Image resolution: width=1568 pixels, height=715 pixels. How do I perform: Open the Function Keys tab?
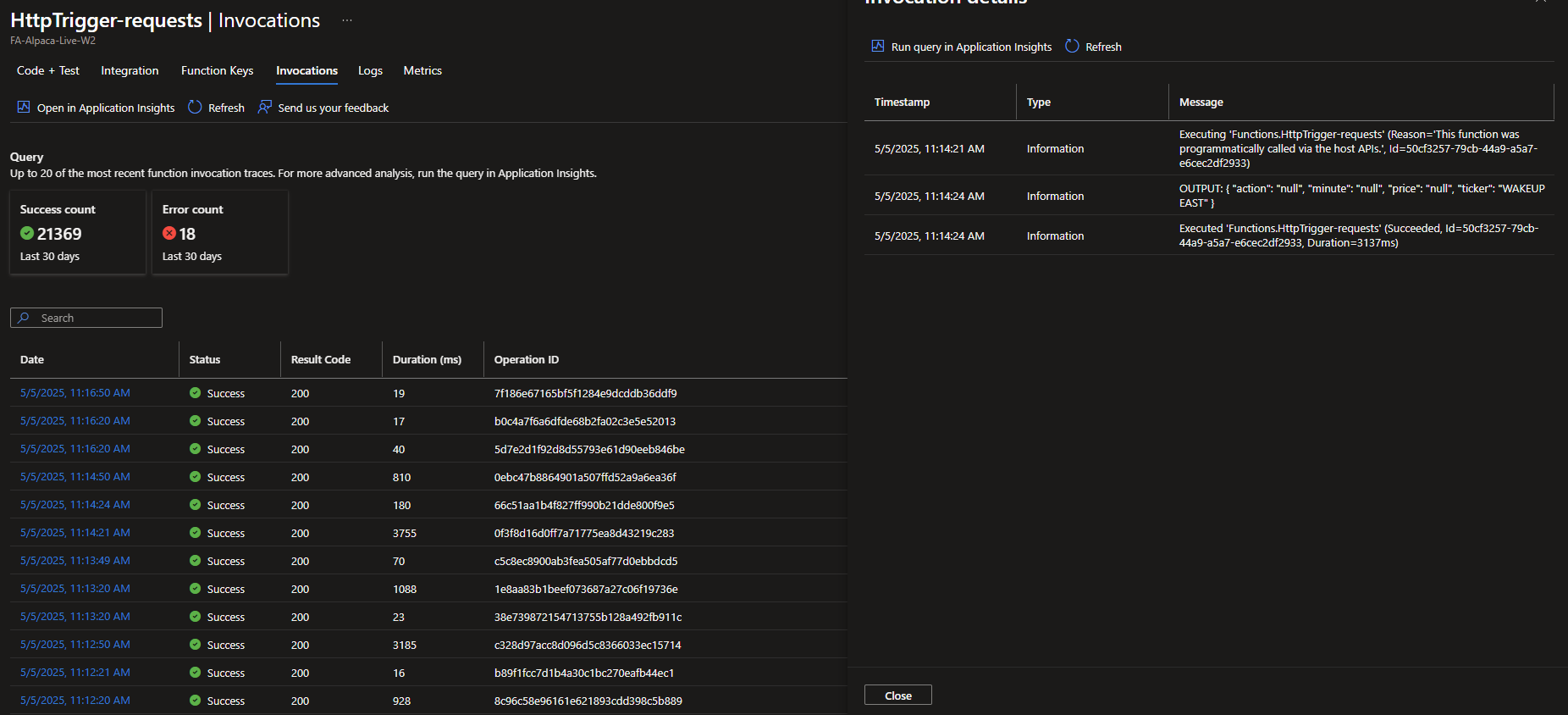218,70
